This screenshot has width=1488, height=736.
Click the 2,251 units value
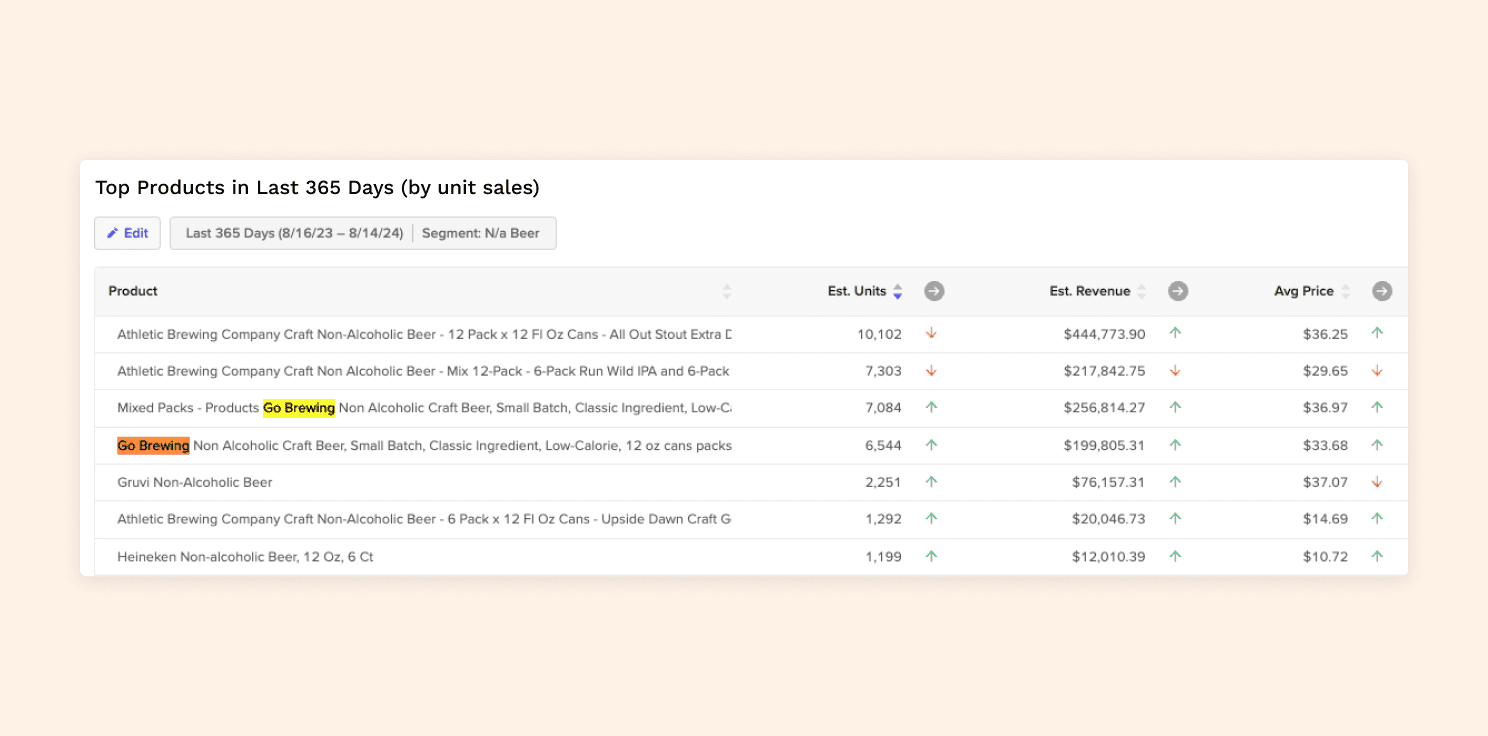pyautogui.click(x=883, y=482)
